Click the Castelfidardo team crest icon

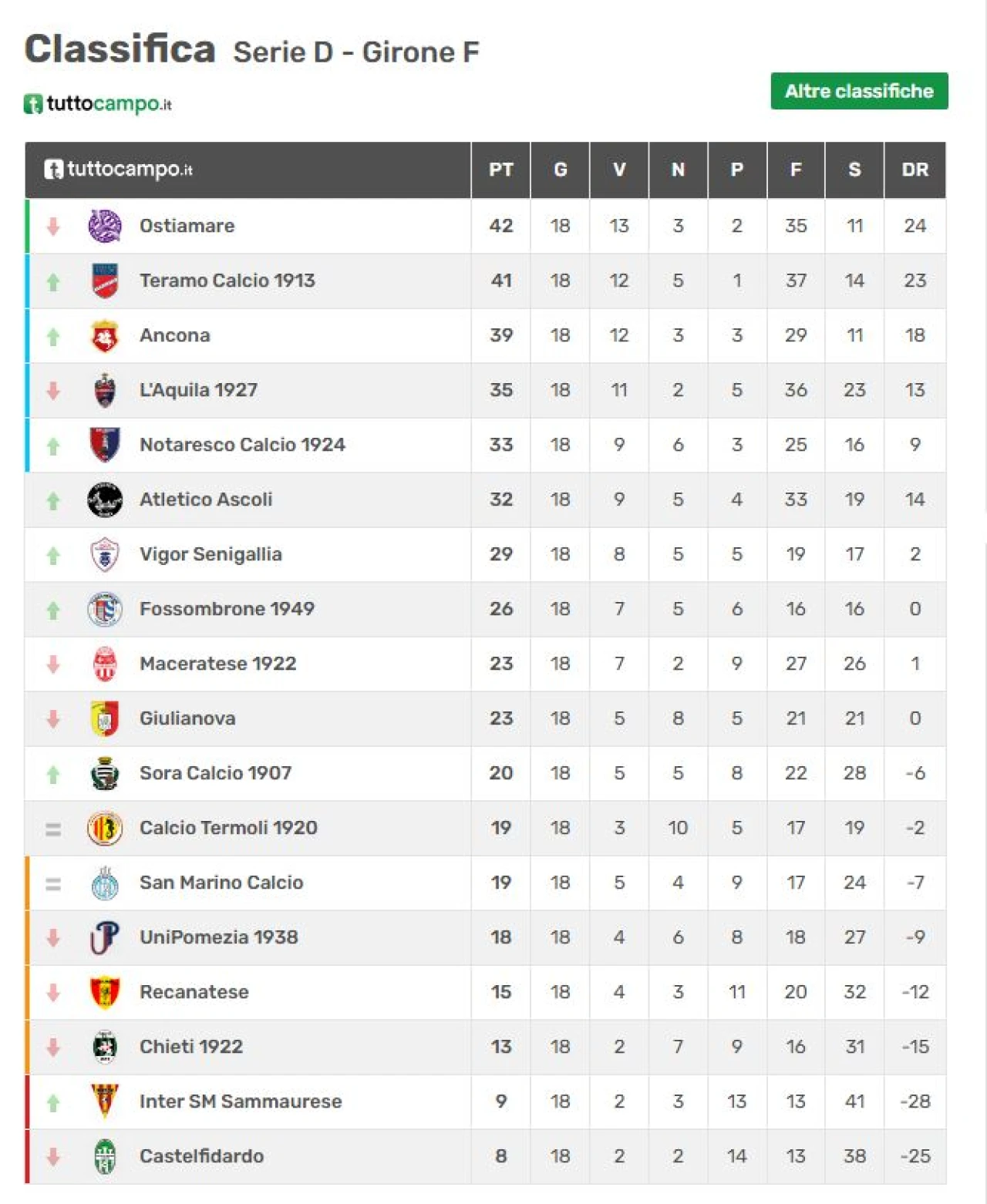[x=105, y=1156]
